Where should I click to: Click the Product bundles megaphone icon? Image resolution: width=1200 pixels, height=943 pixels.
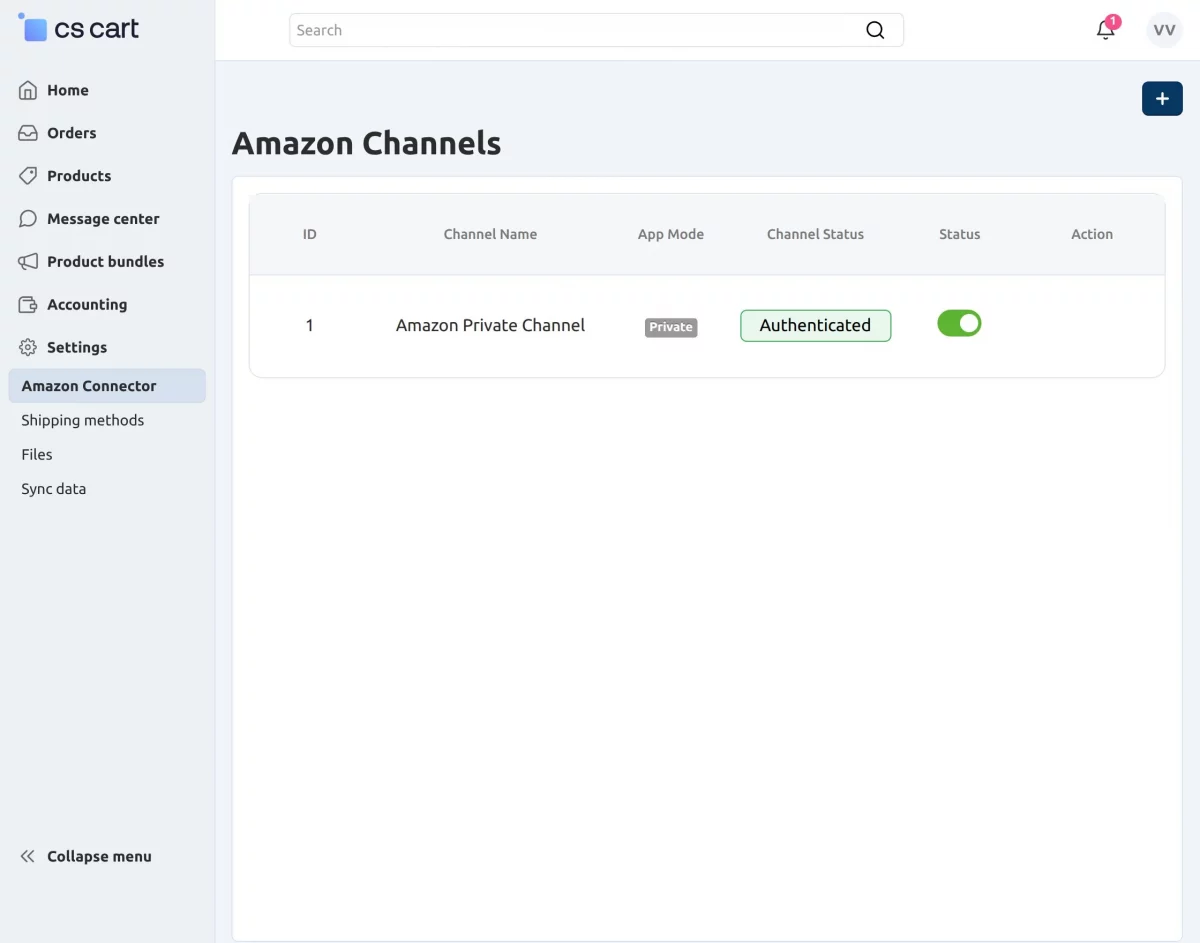[x=28, y=262]
